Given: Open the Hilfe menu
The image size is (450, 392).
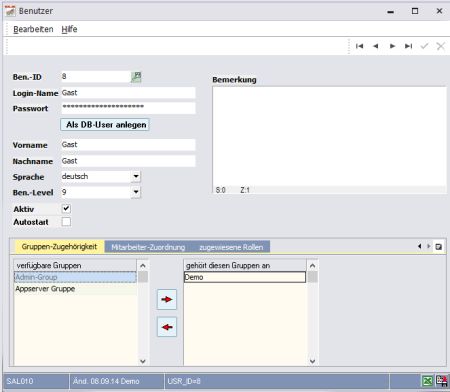Looking at the screenshot, I should (69, 29).
